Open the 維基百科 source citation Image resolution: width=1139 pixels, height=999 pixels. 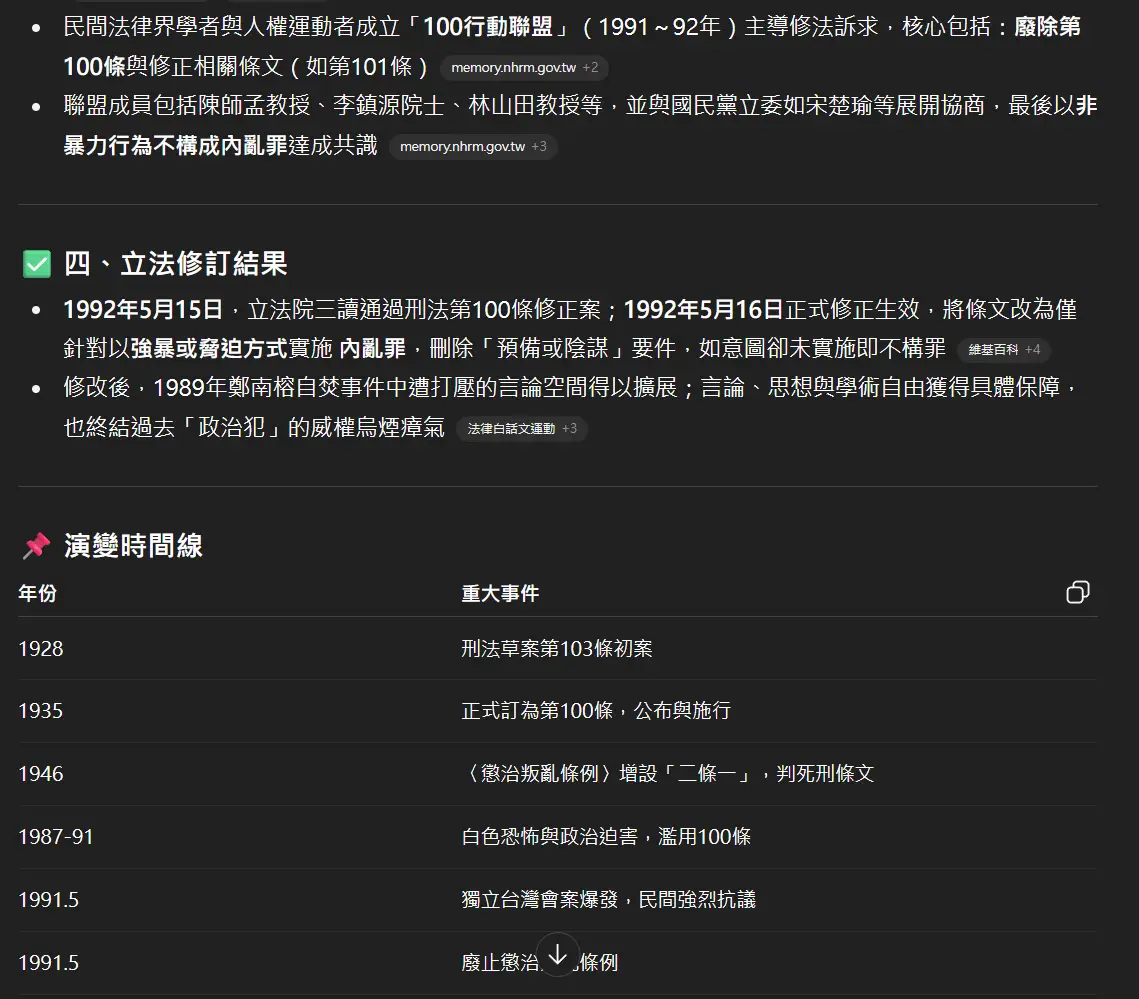(996, 349)
